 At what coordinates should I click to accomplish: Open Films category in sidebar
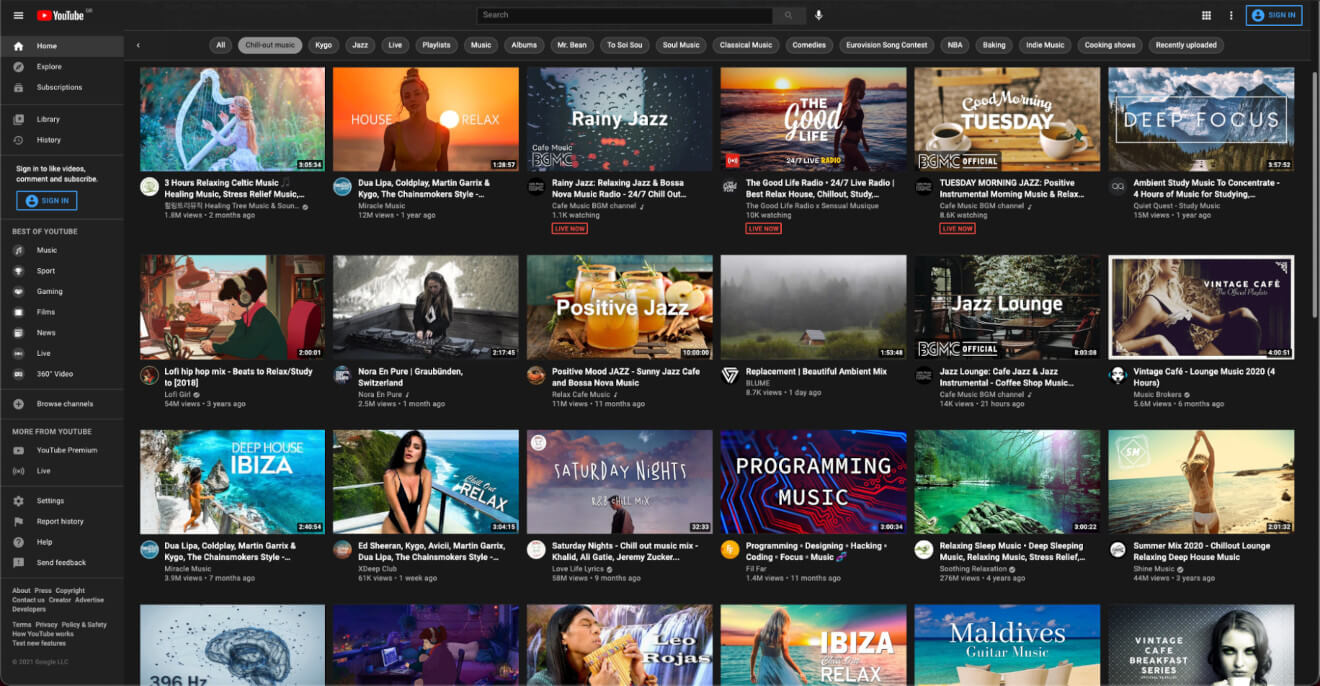point(62,312)
